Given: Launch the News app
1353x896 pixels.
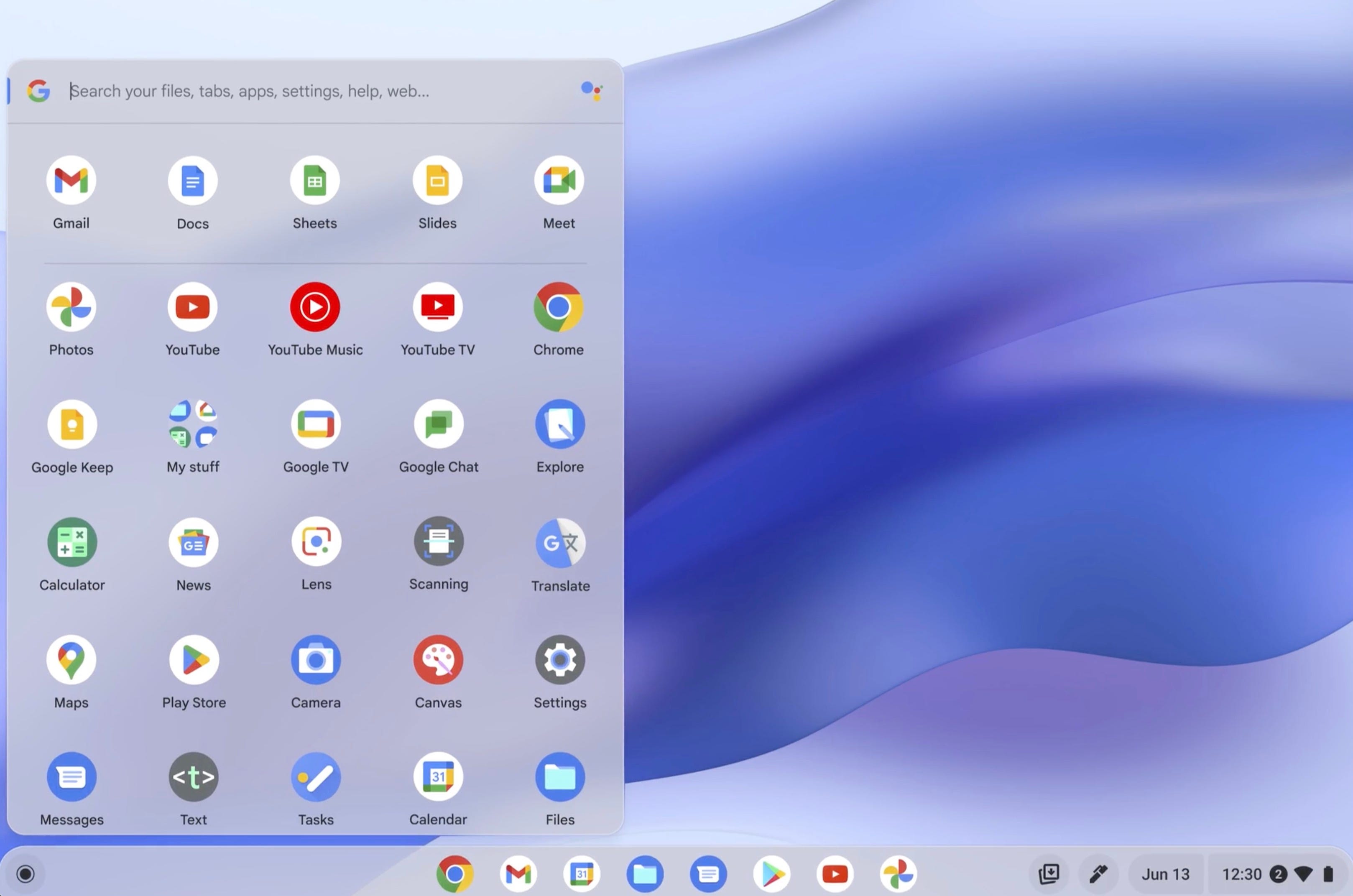Looking at the screenshot, I should coord(194,542).
